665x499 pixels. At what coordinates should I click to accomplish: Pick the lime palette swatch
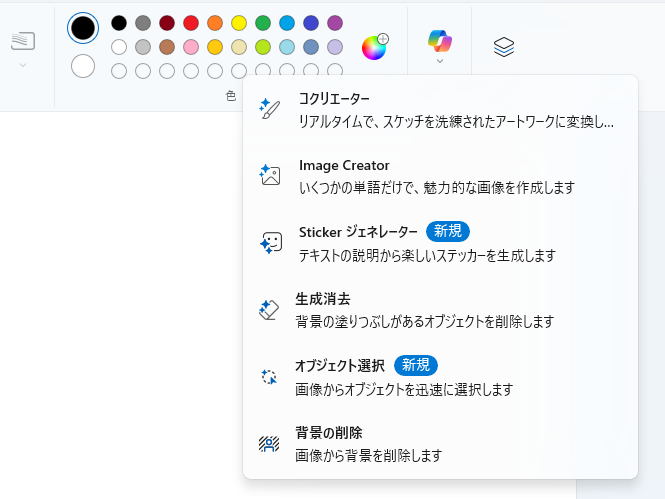pos(263,47)
